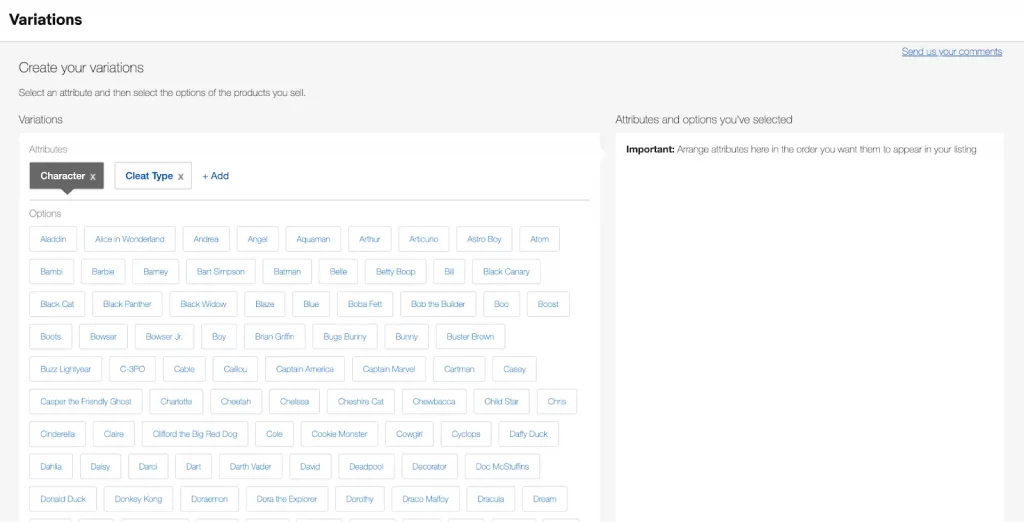Screen dimensions: 1024x522
Task: Choose the Dracula option
Action: (490, 499)
